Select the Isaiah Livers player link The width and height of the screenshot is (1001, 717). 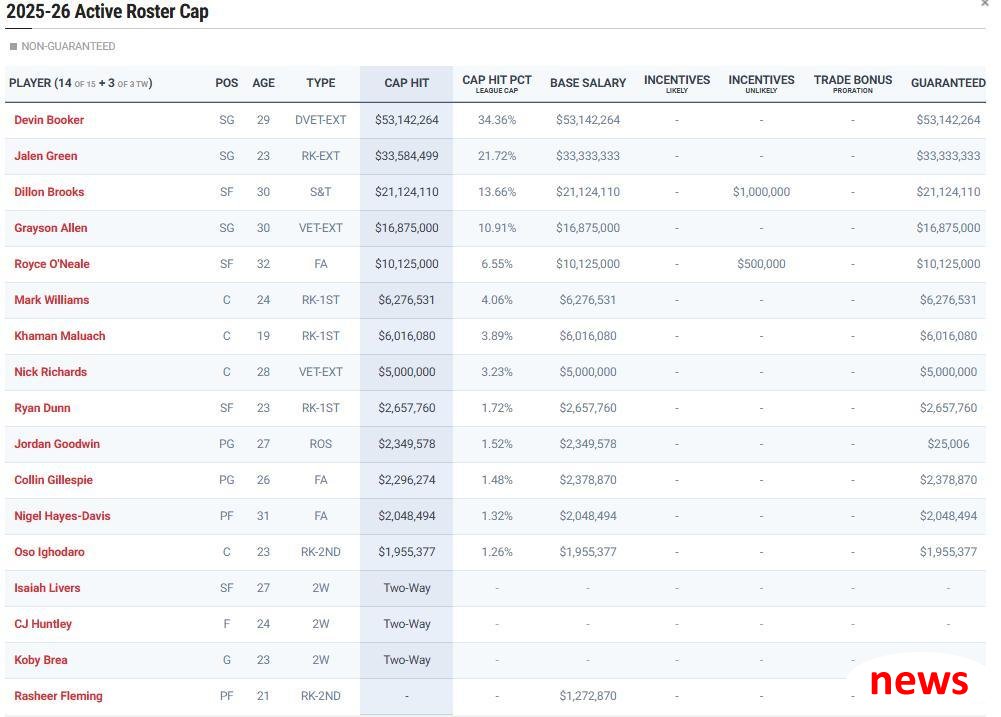47,588
